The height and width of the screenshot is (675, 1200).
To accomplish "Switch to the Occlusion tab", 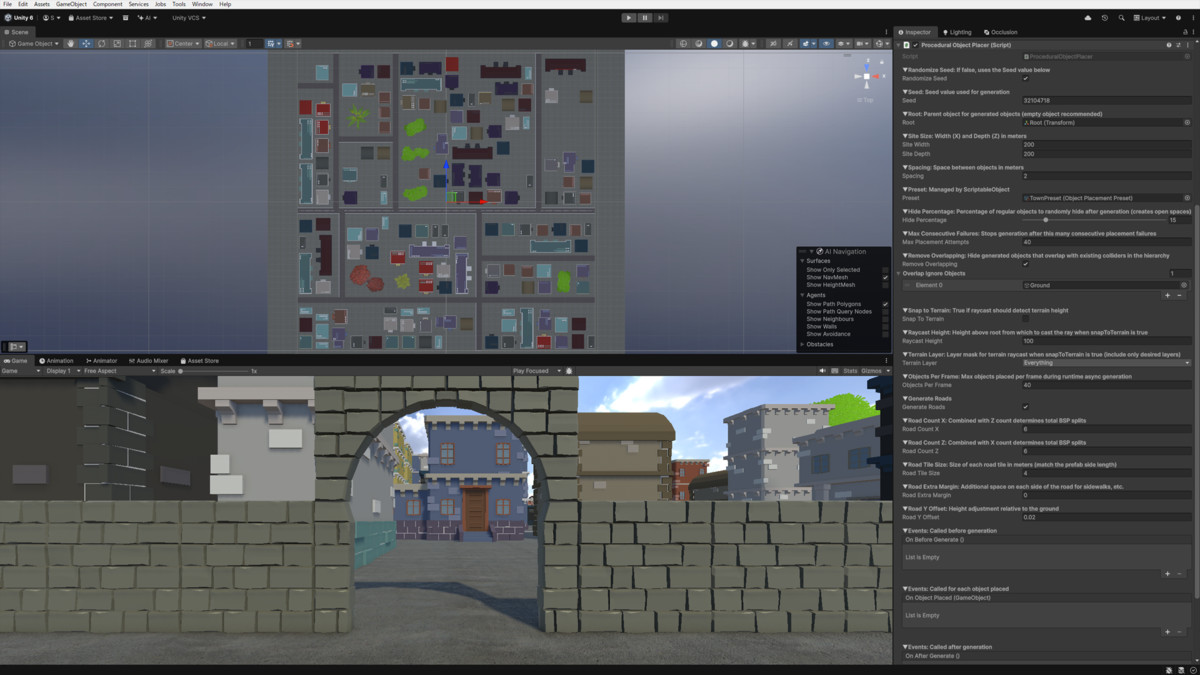I will tap(1000, 32).
